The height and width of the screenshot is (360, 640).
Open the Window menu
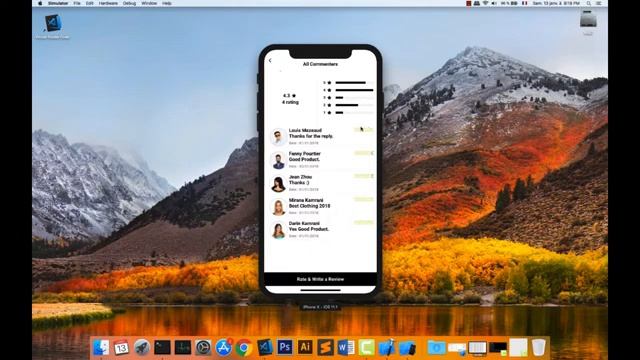coord(149,3)
